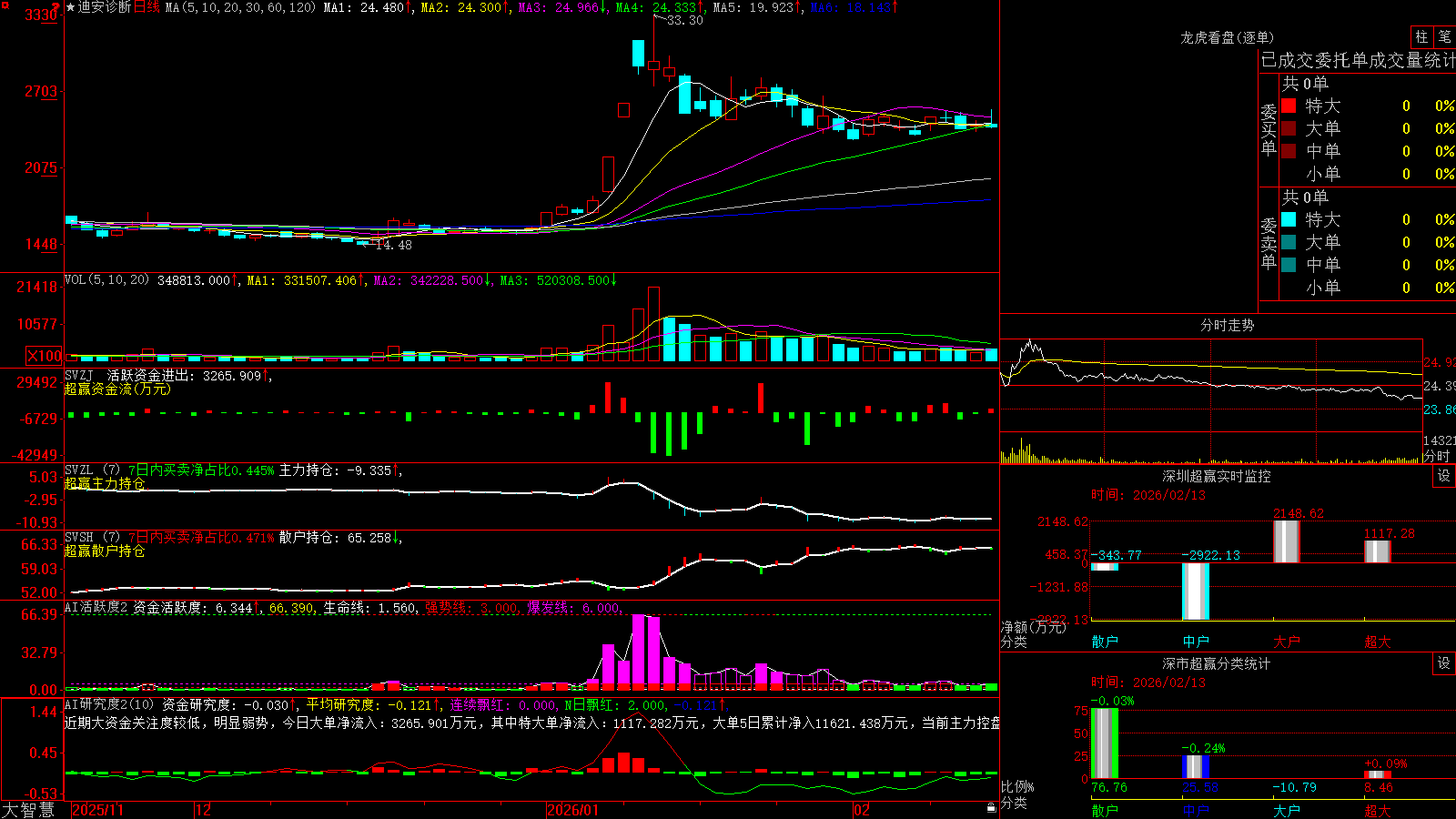Click the 龙虎看盘(逐单) panel title
Screen dimensions: 1456x819
point(1227,37)
